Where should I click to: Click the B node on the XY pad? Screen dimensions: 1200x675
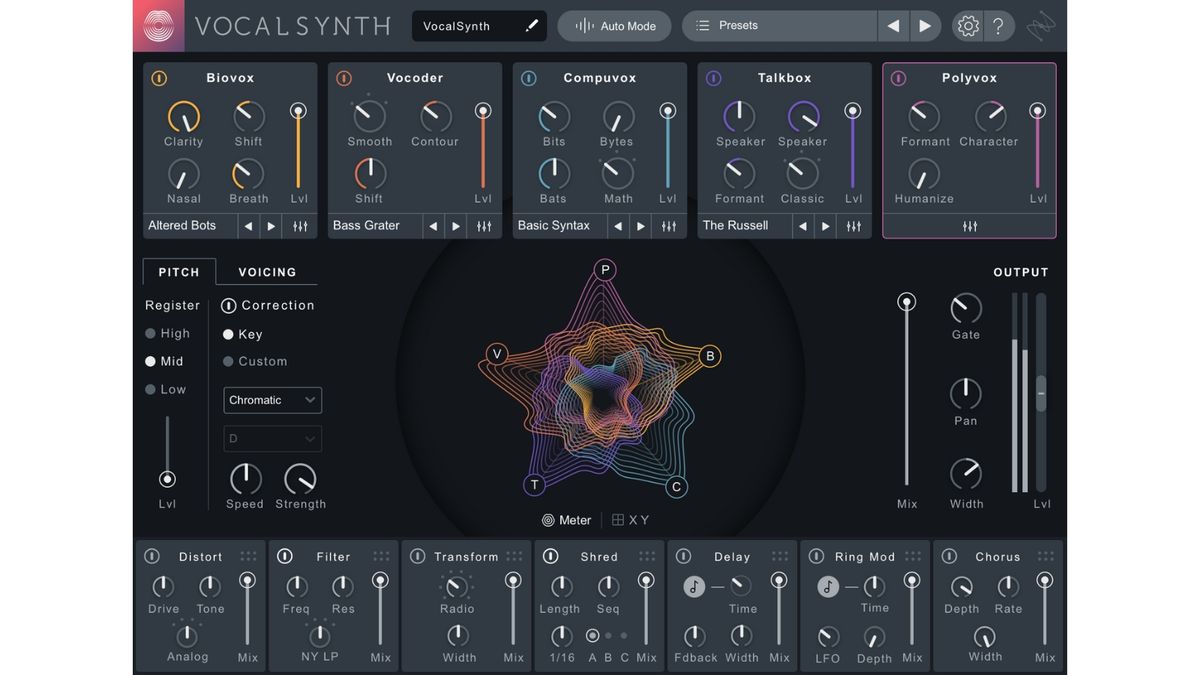(710, 355)
